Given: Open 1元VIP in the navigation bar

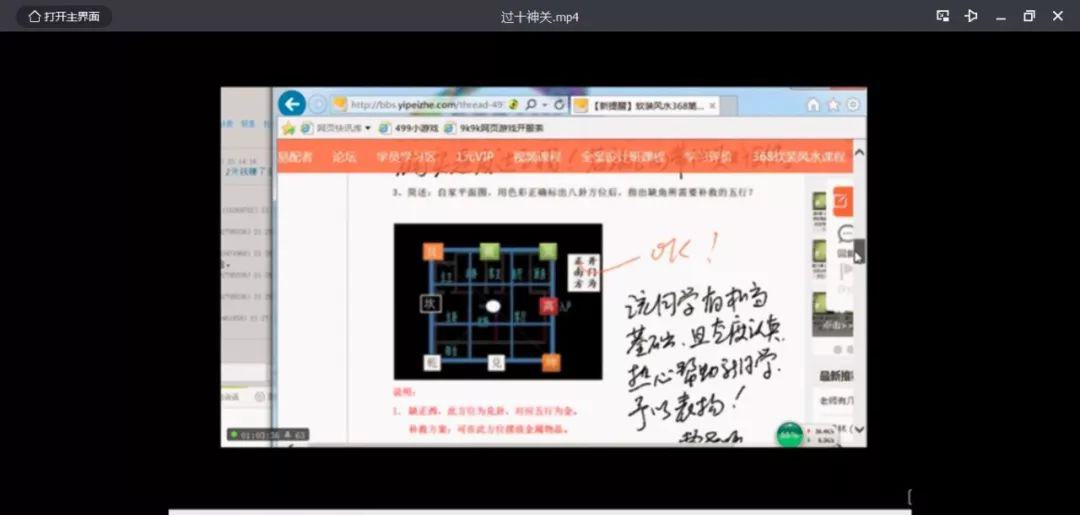Looking at the screenshot, I should point(475,157).
